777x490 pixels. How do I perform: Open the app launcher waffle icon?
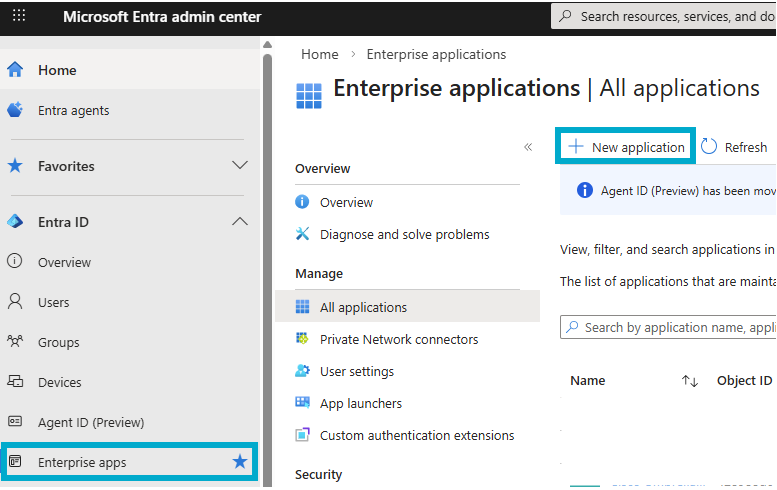click(x=19, y=16)
